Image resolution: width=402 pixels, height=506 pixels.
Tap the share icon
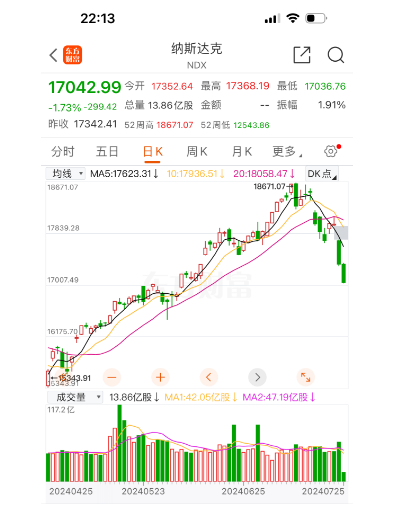click(302, 55)
